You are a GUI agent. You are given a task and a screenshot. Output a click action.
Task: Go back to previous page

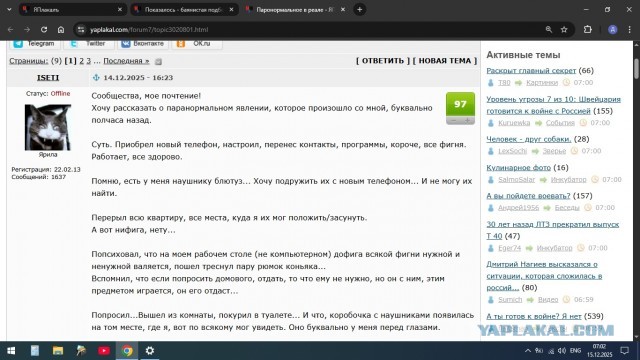(10, 29)
